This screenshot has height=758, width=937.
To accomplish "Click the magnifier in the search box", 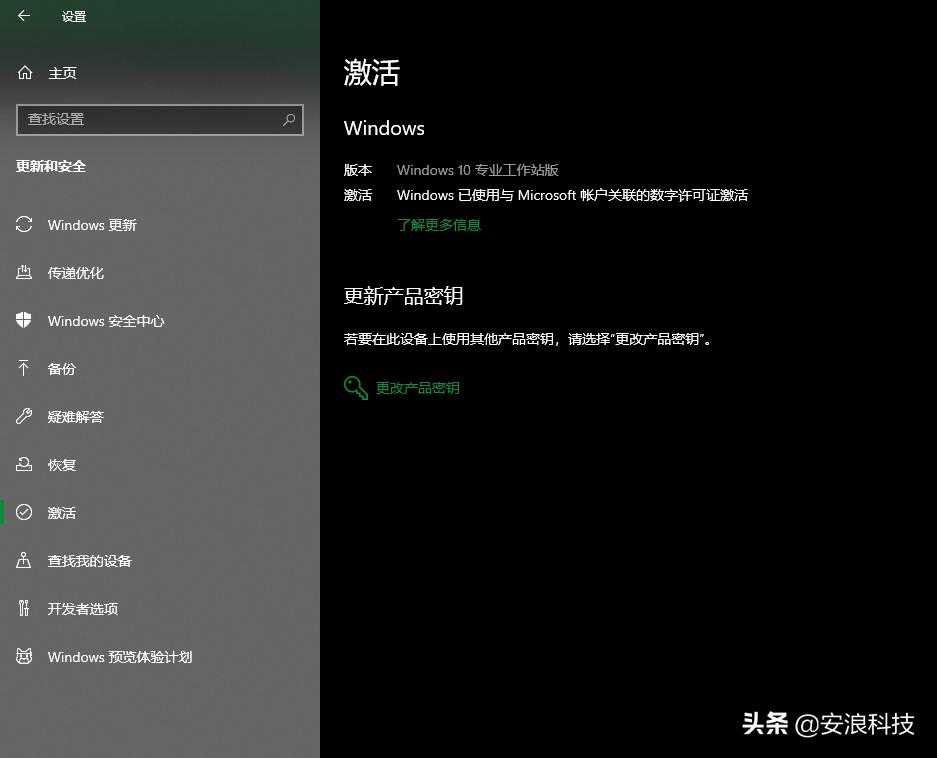I will [289, 120].
